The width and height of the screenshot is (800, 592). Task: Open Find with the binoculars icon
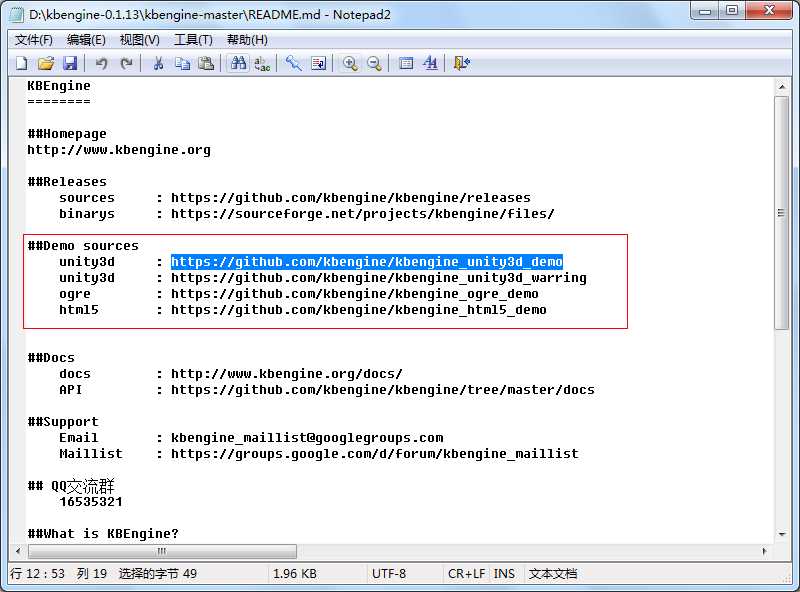tap(238, 63)
